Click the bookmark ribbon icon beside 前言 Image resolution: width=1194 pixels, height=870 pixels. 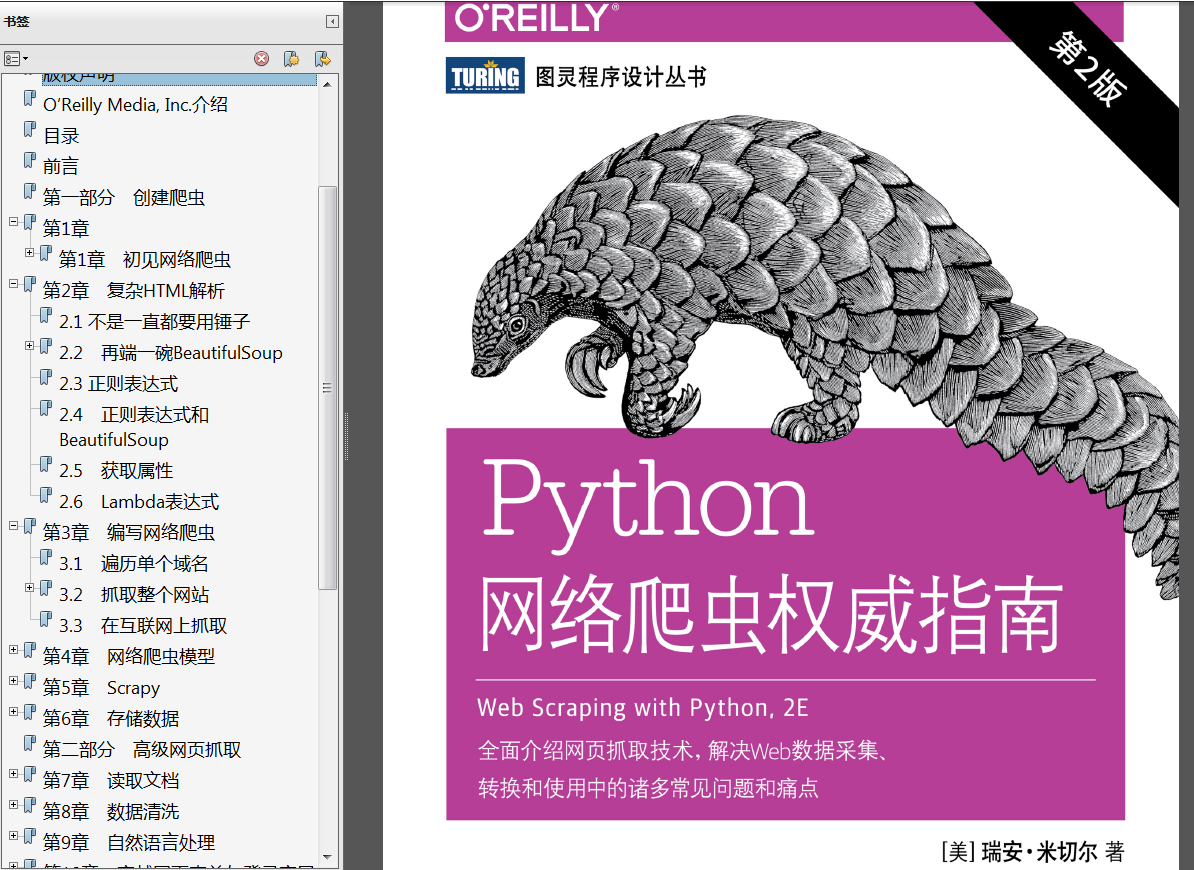[30, 160]
